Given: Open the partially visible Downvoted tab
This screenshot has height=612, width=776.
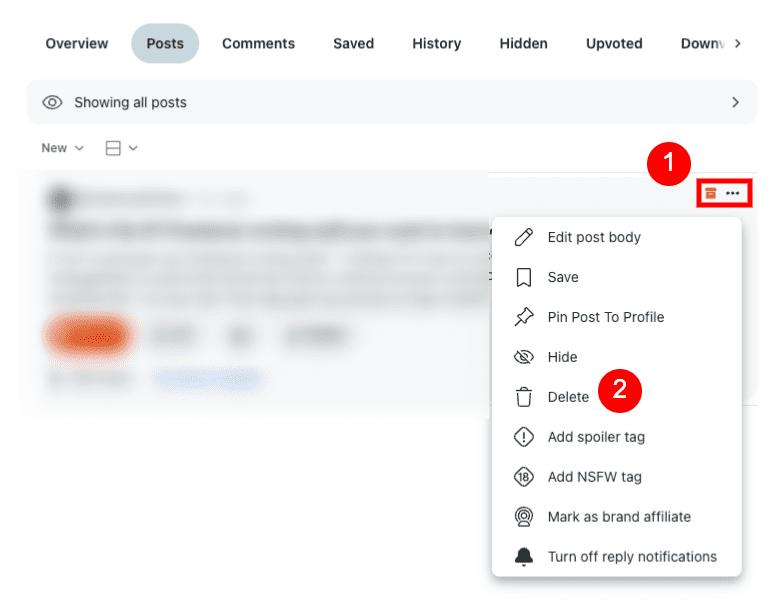Looking at the screenshot, I should coord(702,44).
